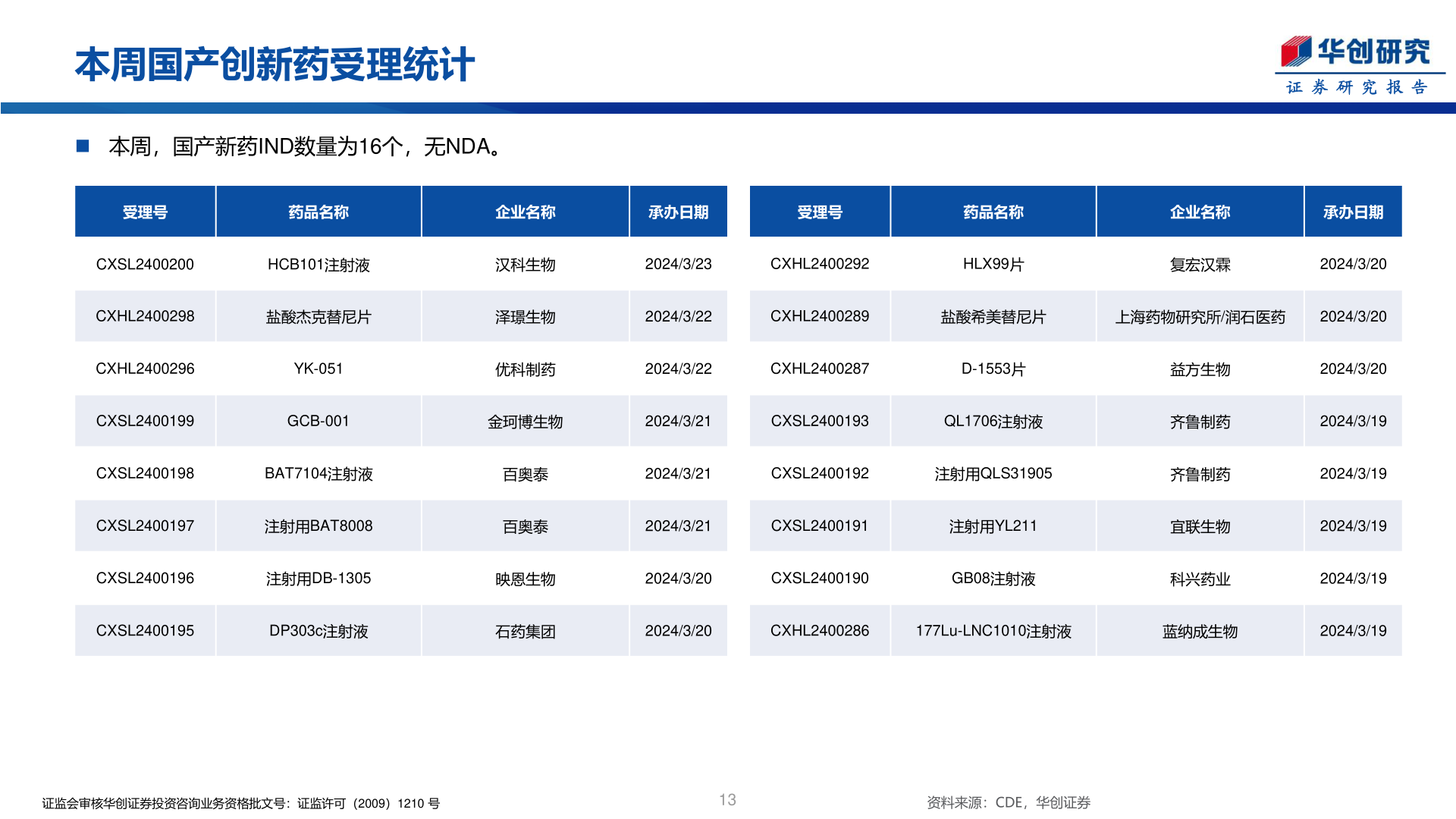Select cell 上海药物研究所/润石医药

click(1200, 316)
